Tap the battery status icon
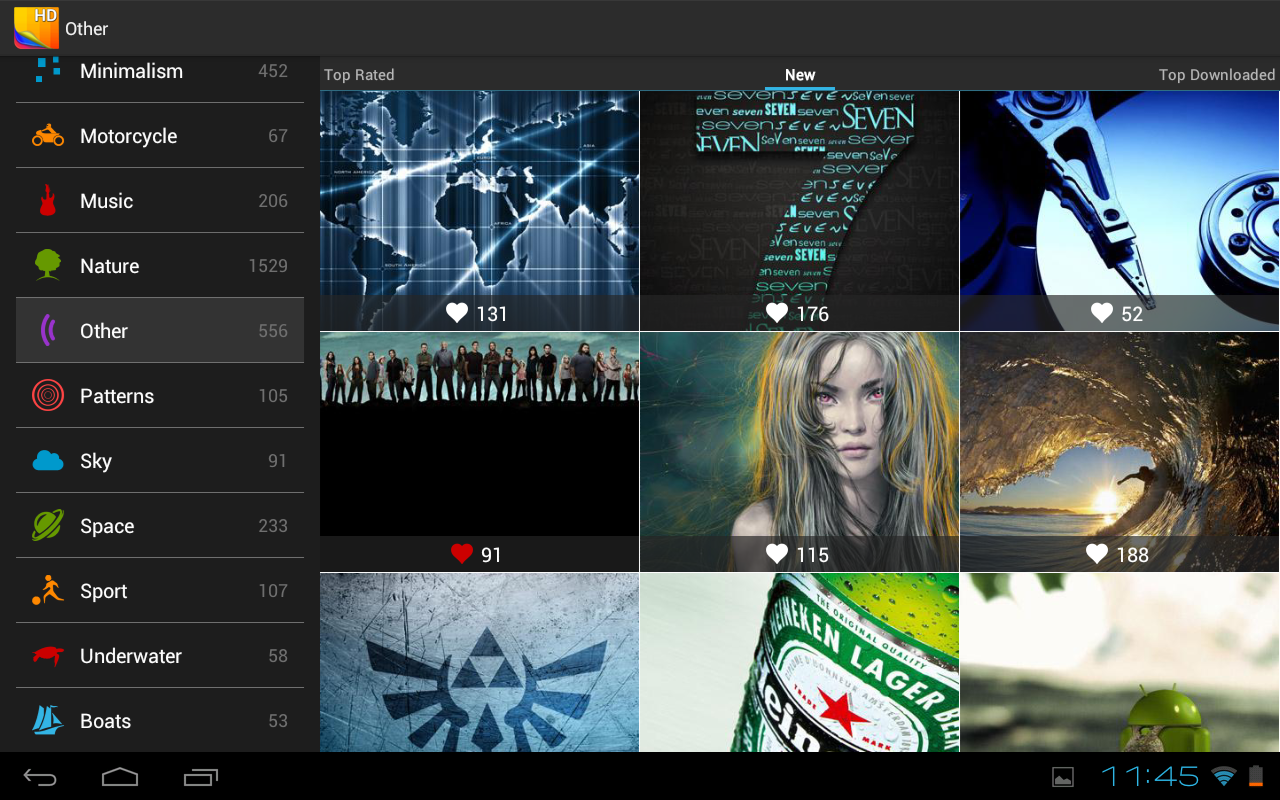The image size is (1280, 800). (1256, 776)
